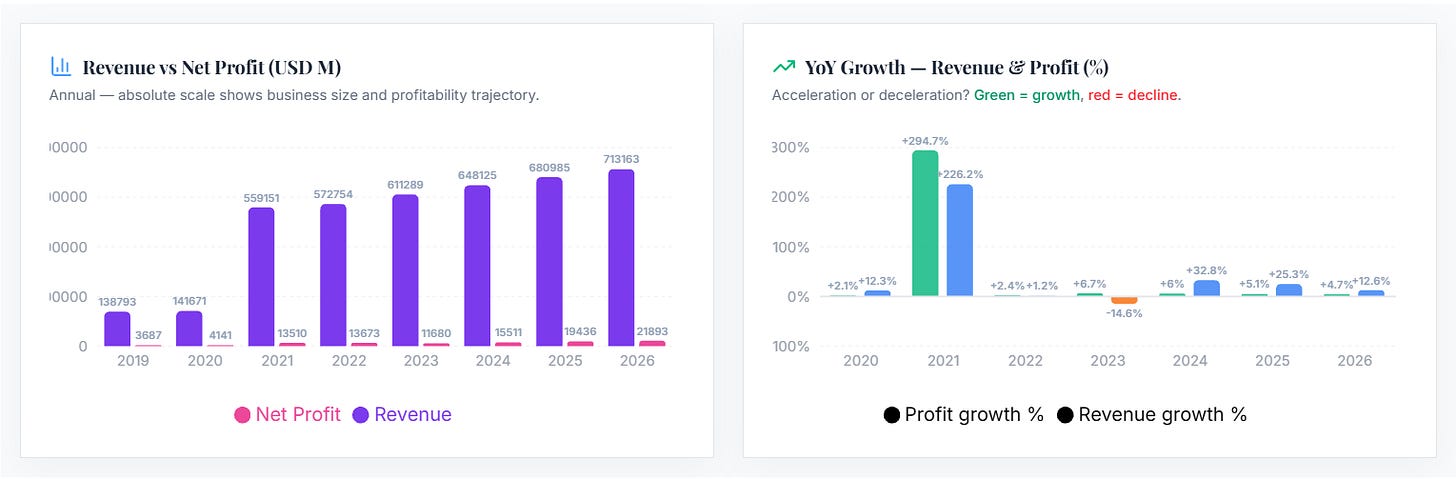Select the 2023 revenue bar labeled 611289

(405, 270)
